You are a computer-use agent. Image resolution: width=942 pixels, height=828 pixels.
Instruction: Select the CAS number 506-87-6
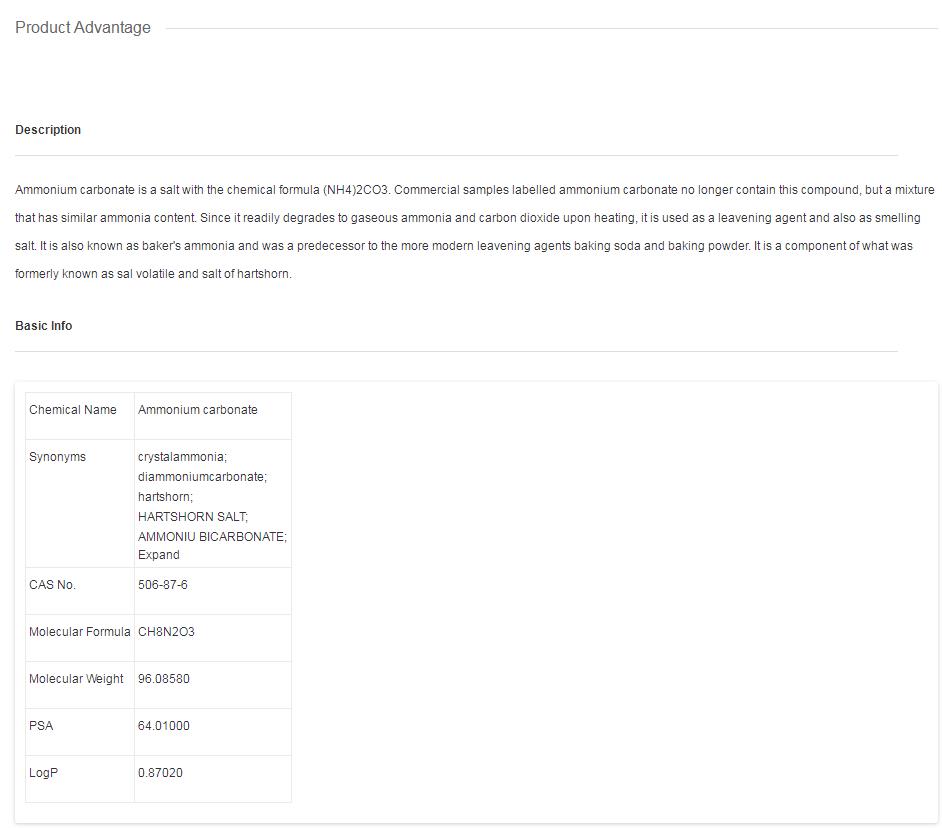pyautogui.click(x=163, y=585)
